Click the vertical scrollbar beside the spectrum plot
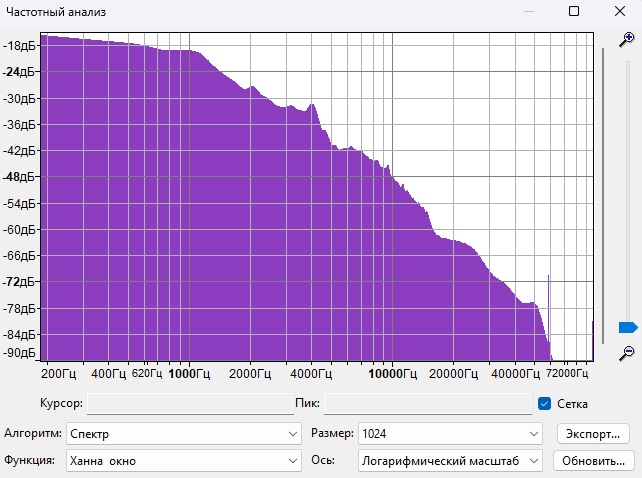Screen dimensions: 642x478 pos(603,196)
